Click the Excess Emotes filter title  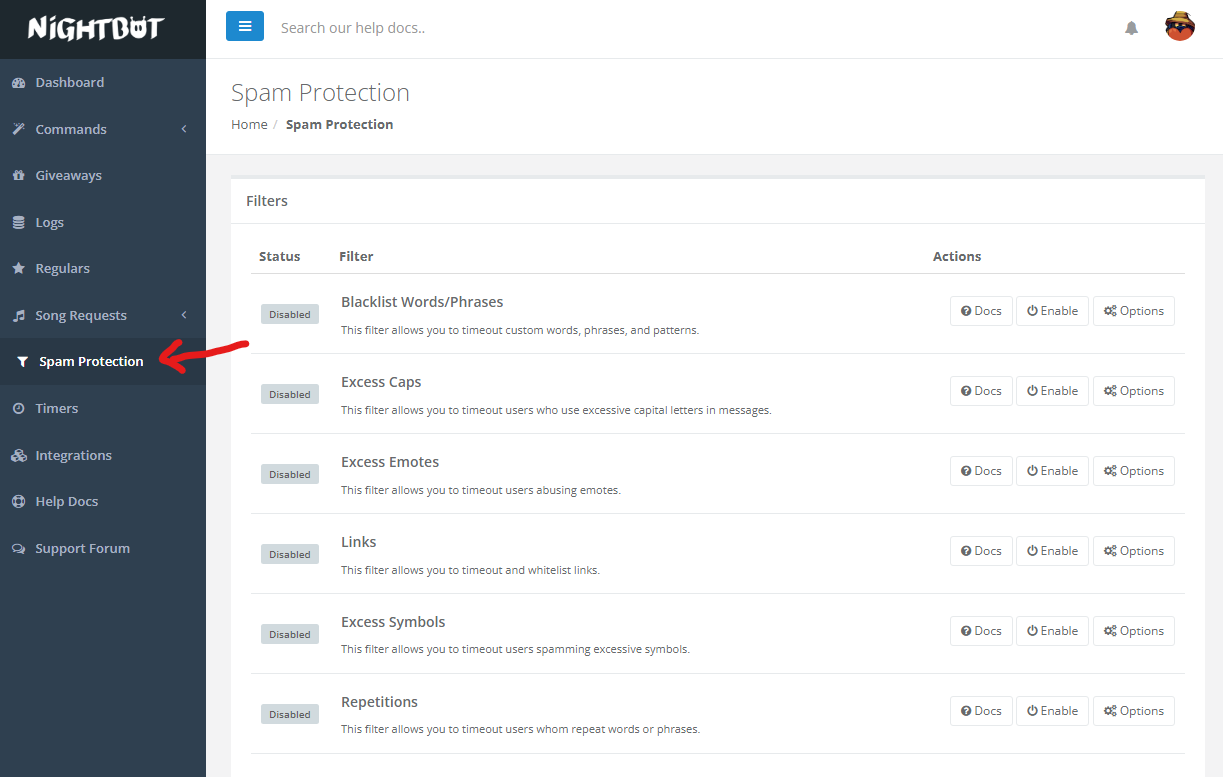[x=390, y=462]
